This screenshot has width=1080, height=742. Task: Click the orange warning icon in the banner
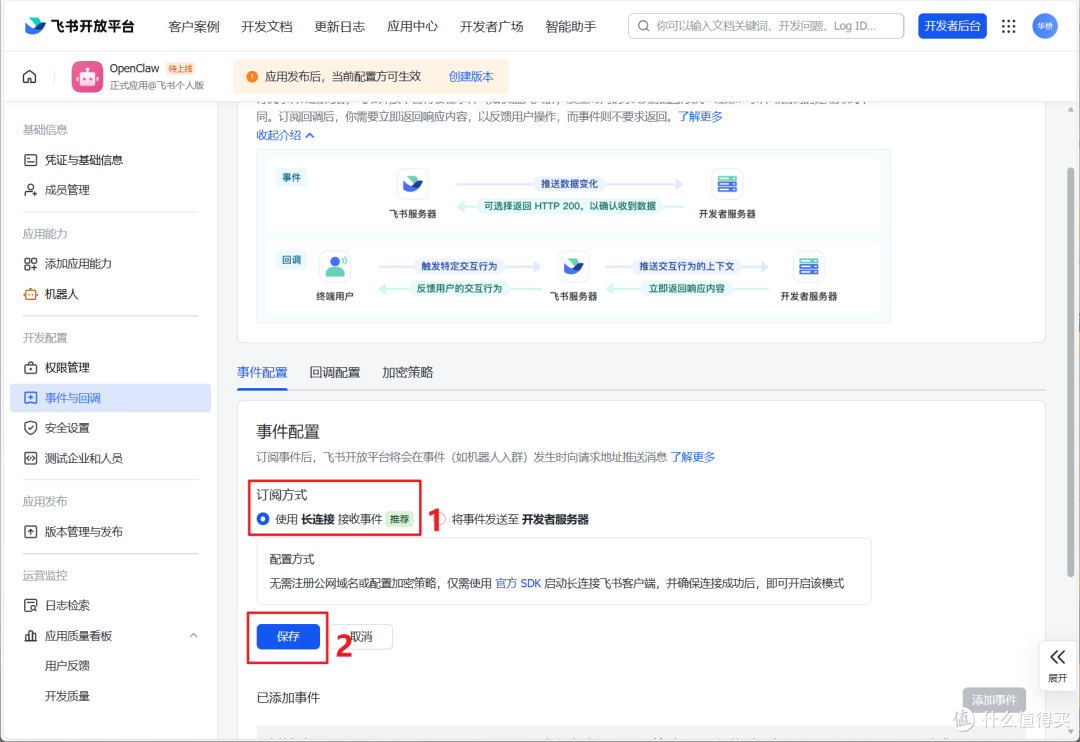(x=252, y=76)
